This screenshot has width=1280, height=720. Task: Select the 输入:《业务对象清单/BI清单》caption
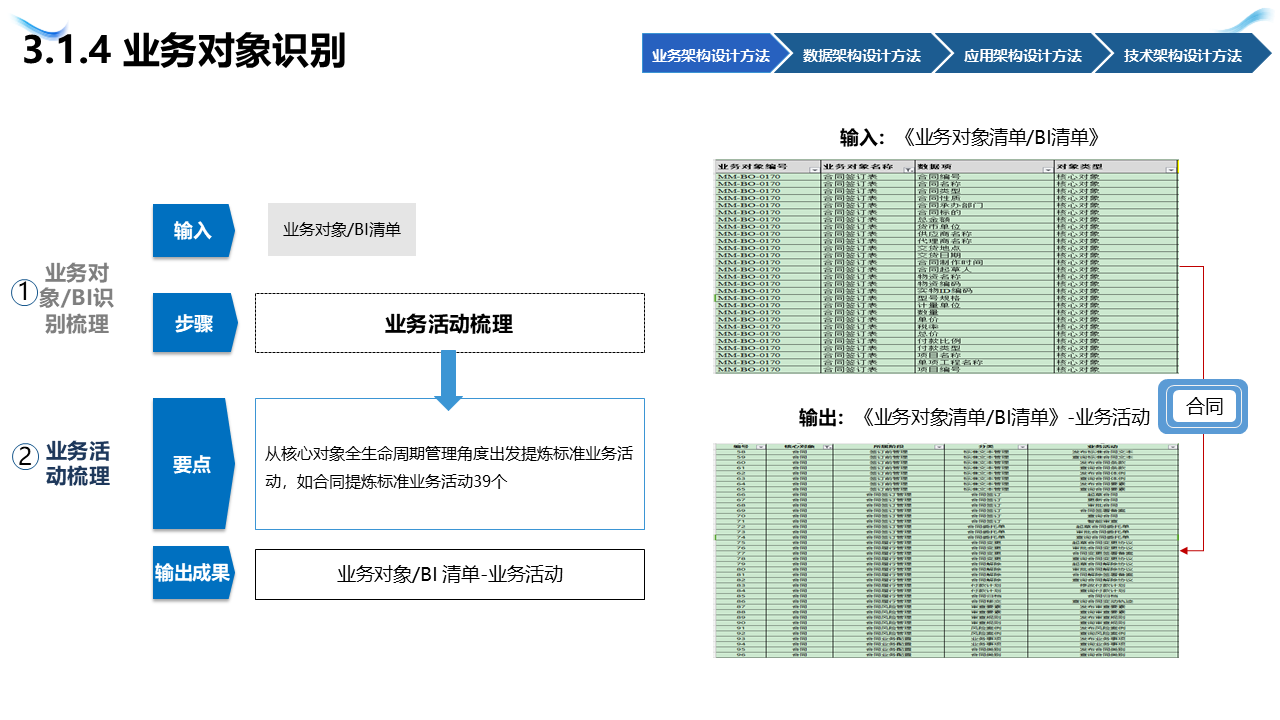(969, 137)
